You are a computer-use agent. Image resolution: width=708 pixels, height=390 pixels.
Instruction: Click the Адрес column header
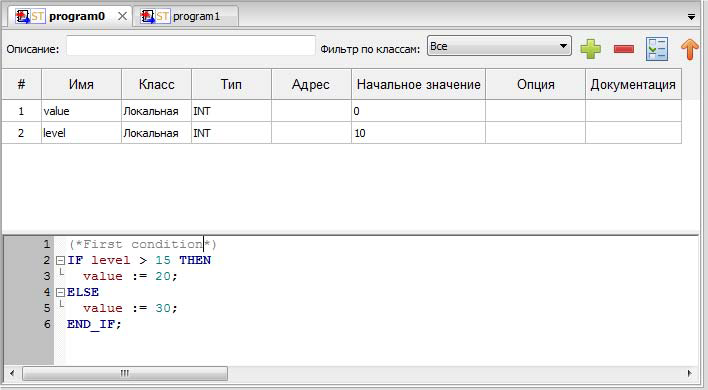(x=311, y=84)
